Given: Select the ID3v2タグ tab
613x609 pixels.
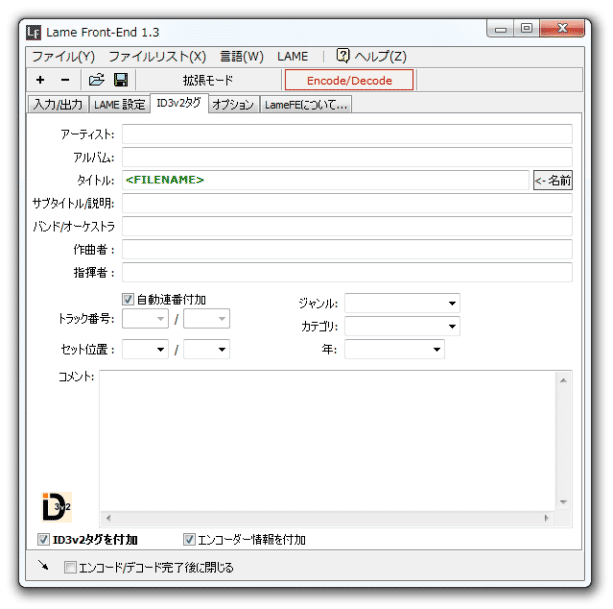Looking at the screenshot, I should (179, 103).
